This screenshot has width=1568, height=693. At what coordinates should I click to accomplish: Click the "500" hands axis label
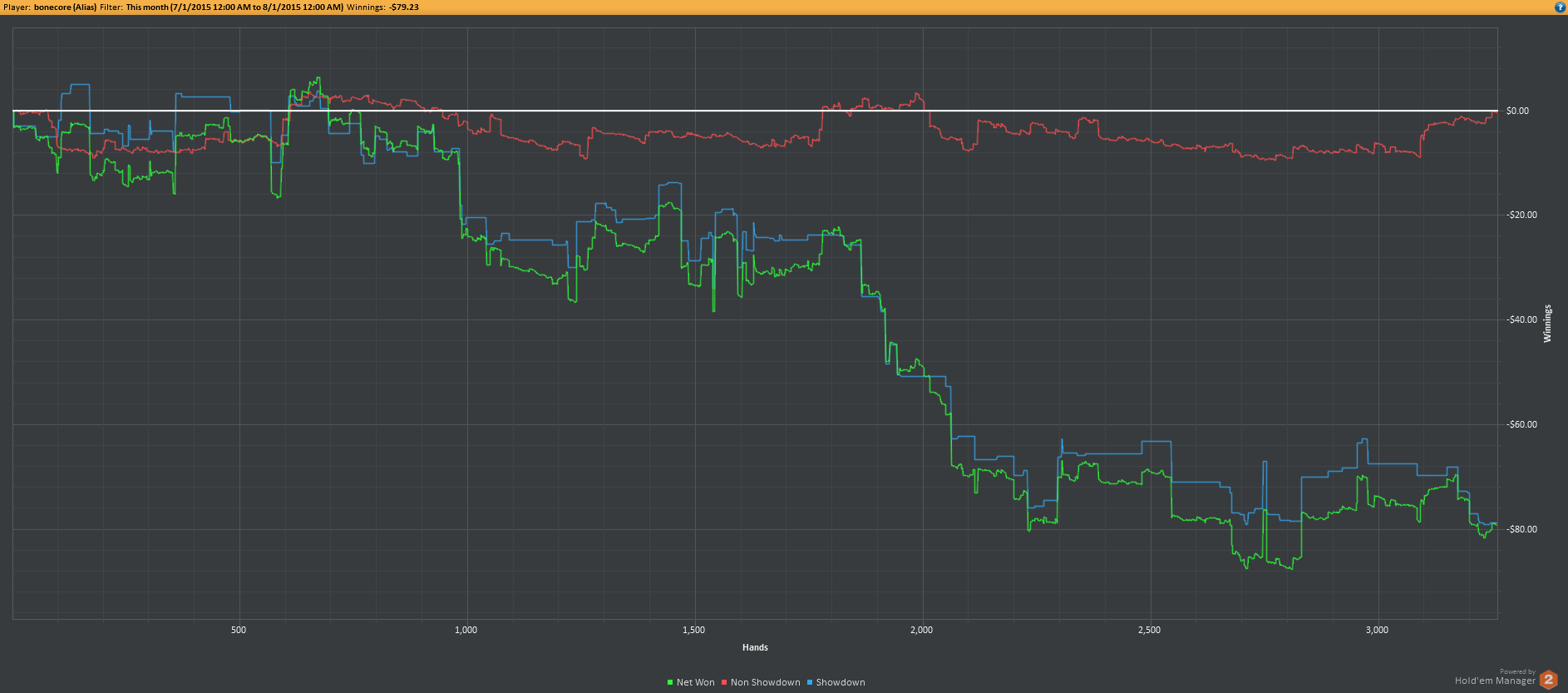[x=239, y=630]
